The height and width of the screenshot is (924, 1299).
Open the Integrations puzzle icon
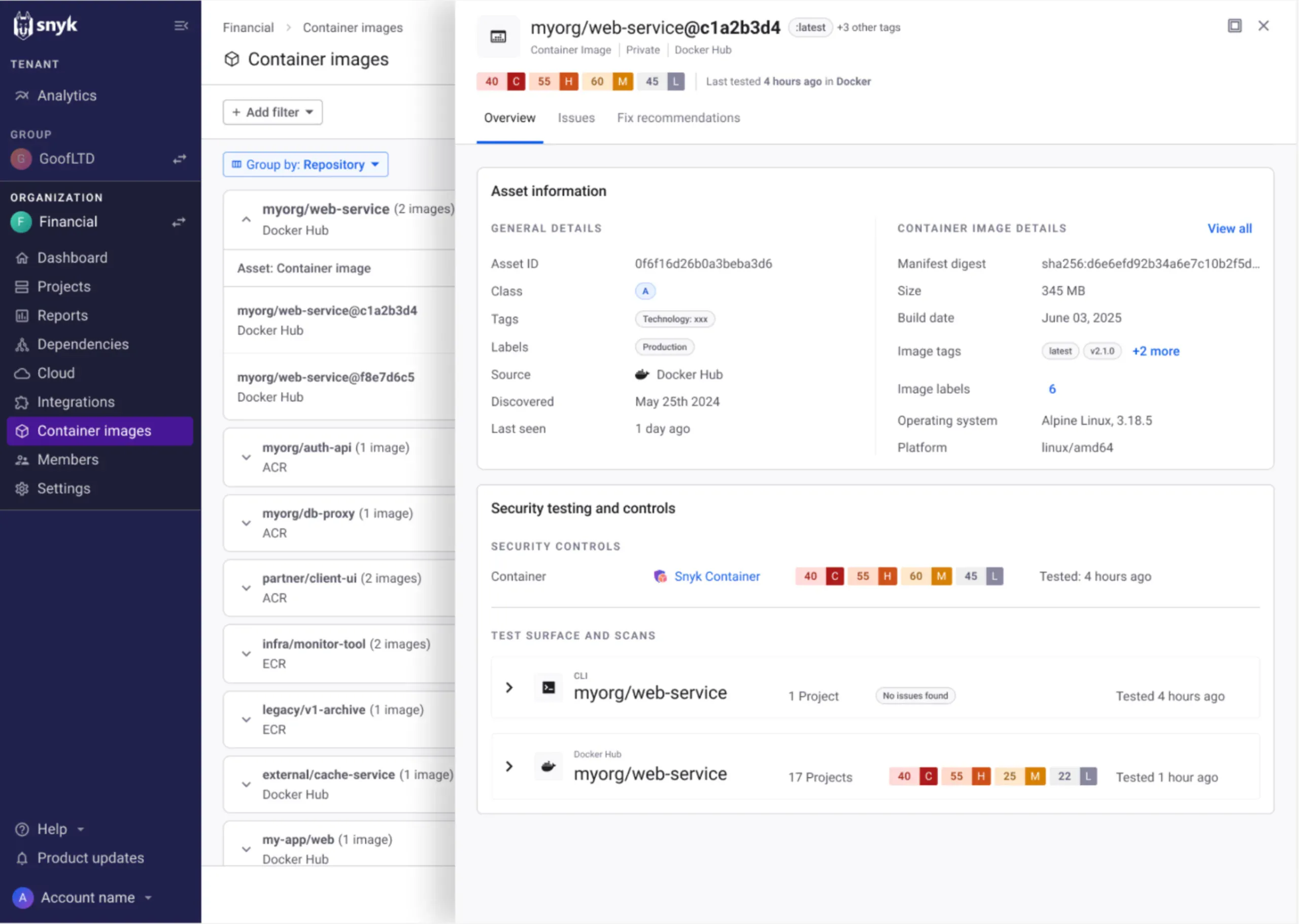pos(22,402)
